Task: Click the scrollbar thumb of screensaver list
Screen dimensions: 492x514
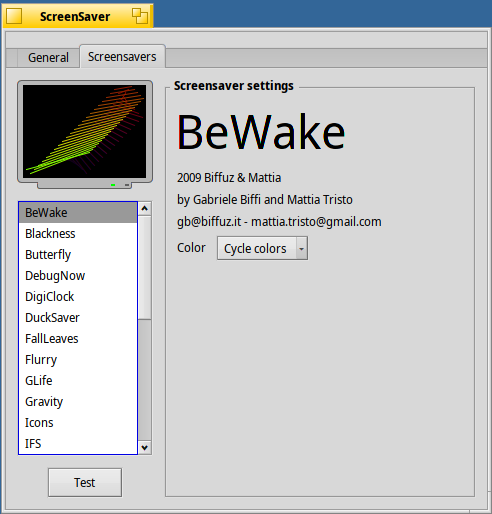Action: (x=145, y=268)
